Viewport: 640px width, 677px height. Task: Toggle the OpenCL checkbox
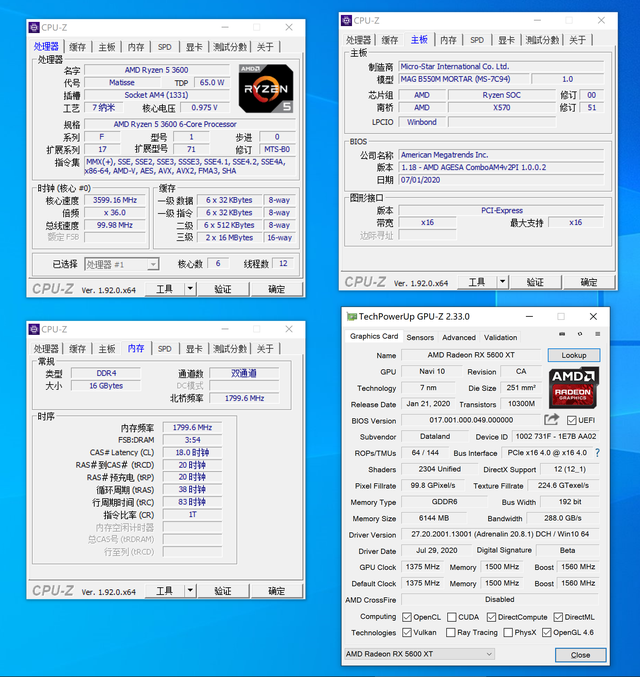click(x=406, y=617)
